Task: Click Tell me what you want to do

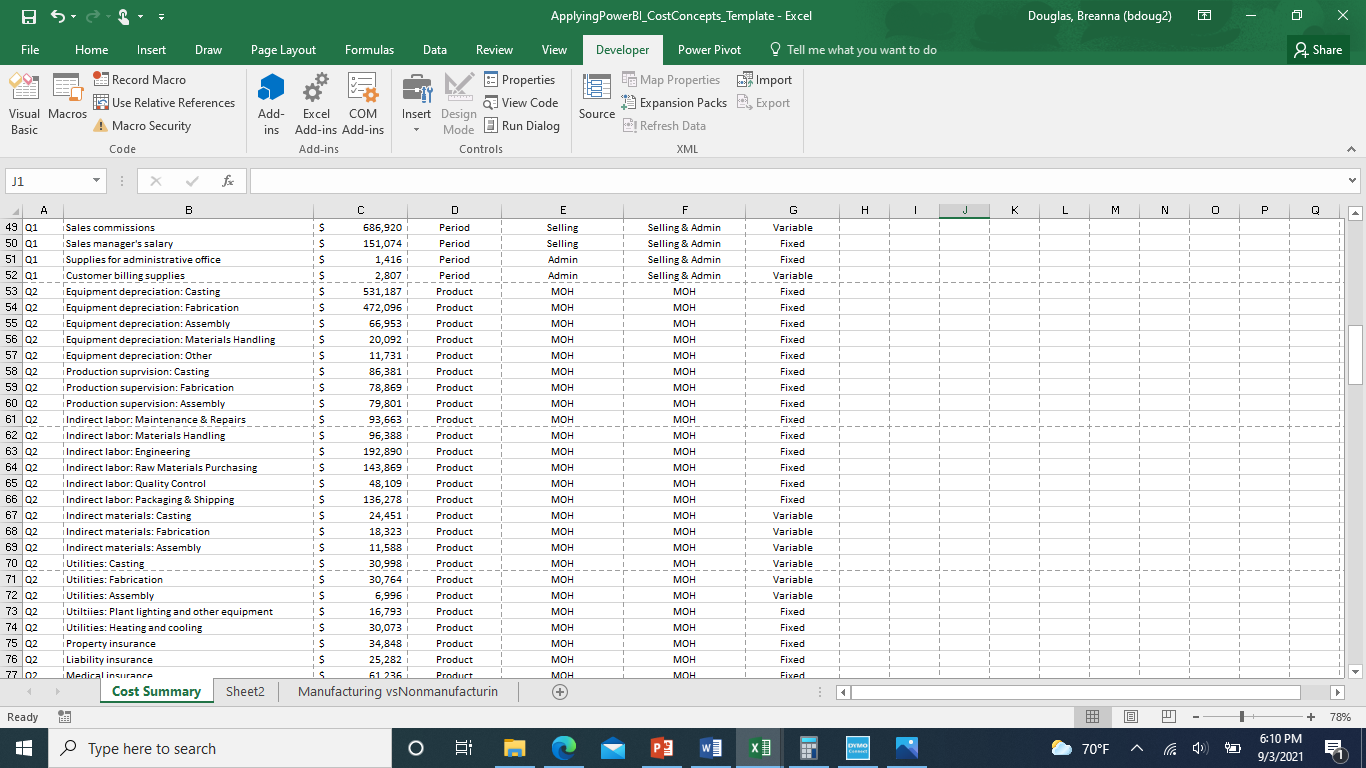Action: pos(865,49)
